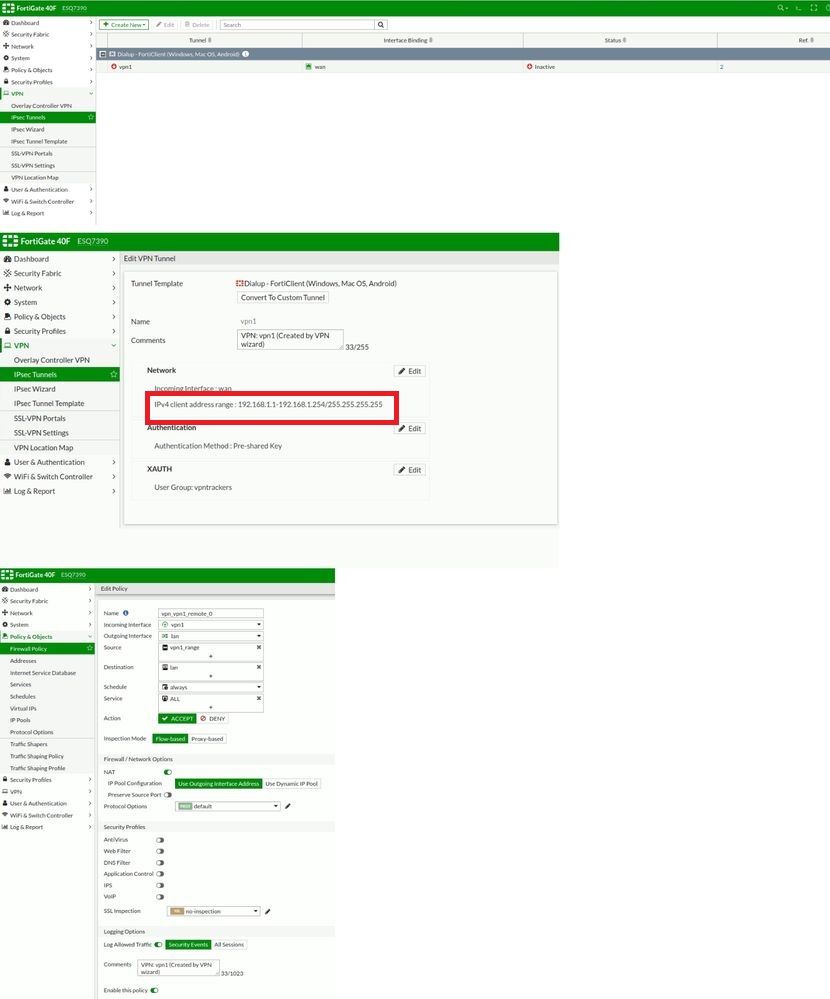Remove vpn1_range from Source using its X

pyautogui.click(x=259, y=647)
